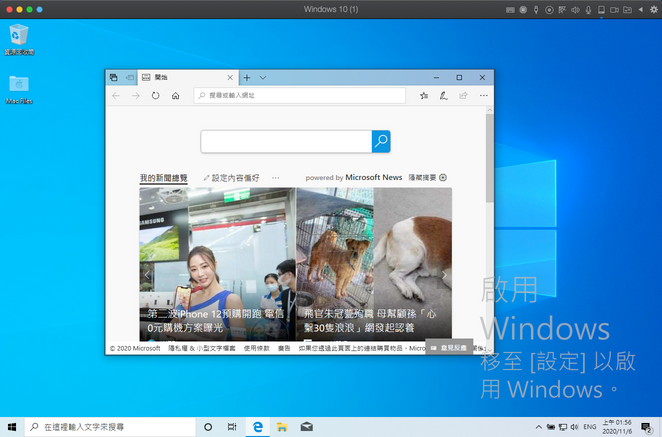Open 隱私權 & 小型文字檔案 footer link
The height and width of the screenshot is (437, 662).
click(202, 348)
